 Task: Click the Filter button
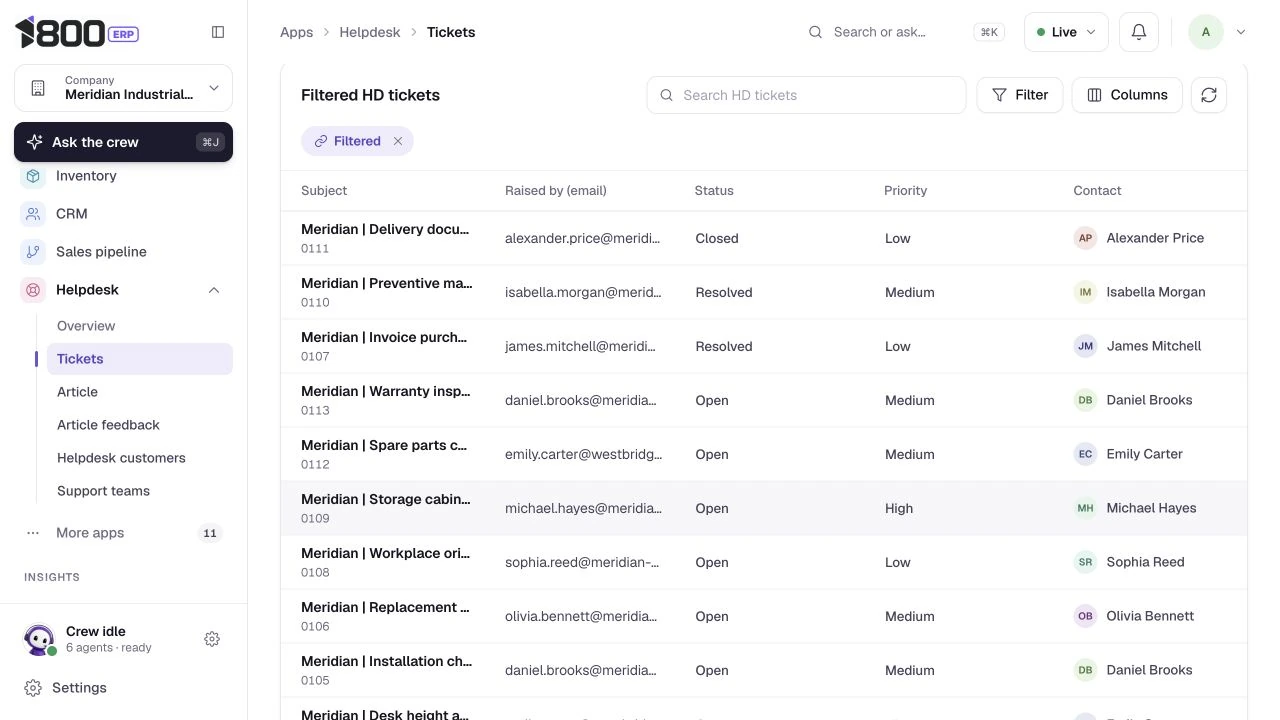coord(1020,95)
